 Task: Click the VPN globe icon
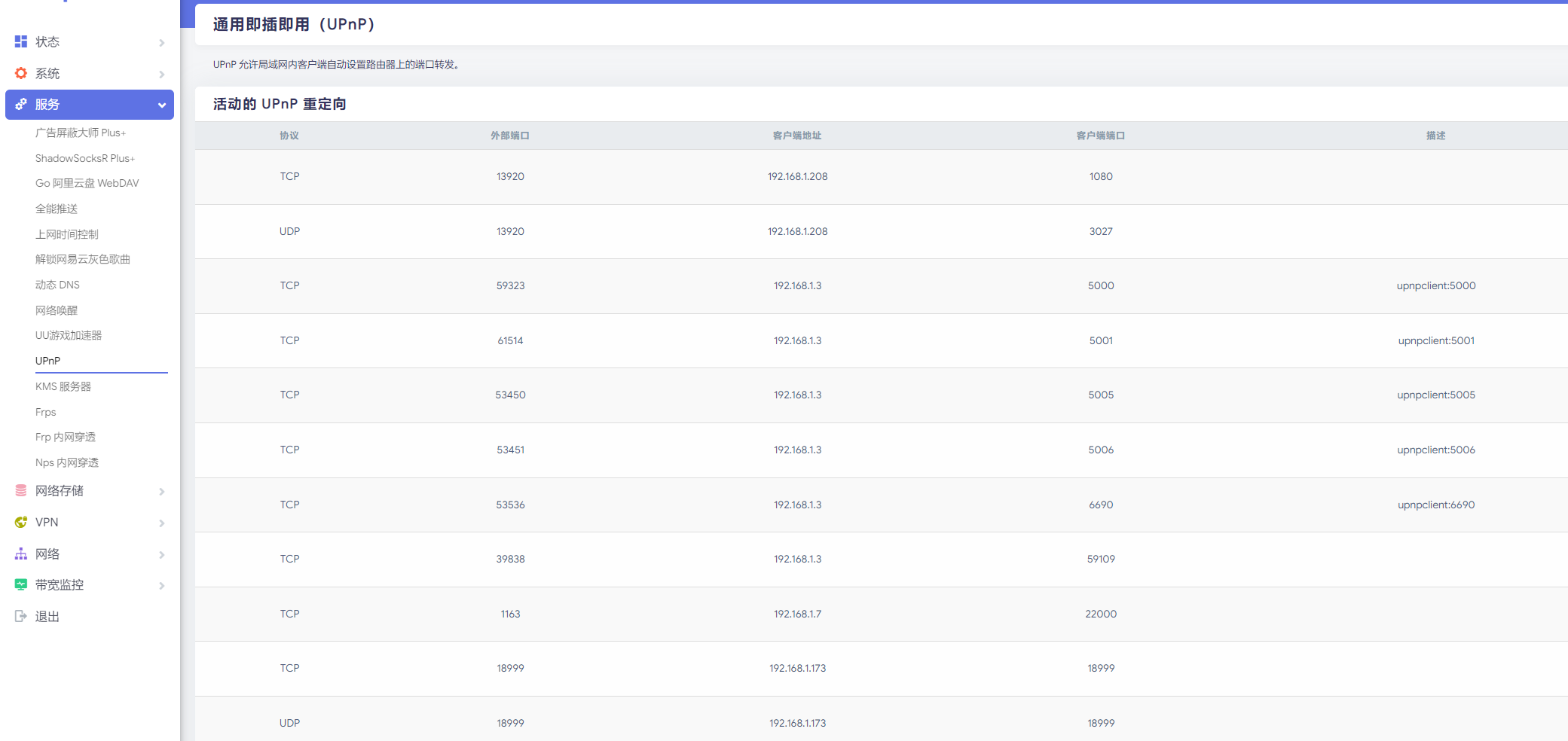click(x=21, y=522)
